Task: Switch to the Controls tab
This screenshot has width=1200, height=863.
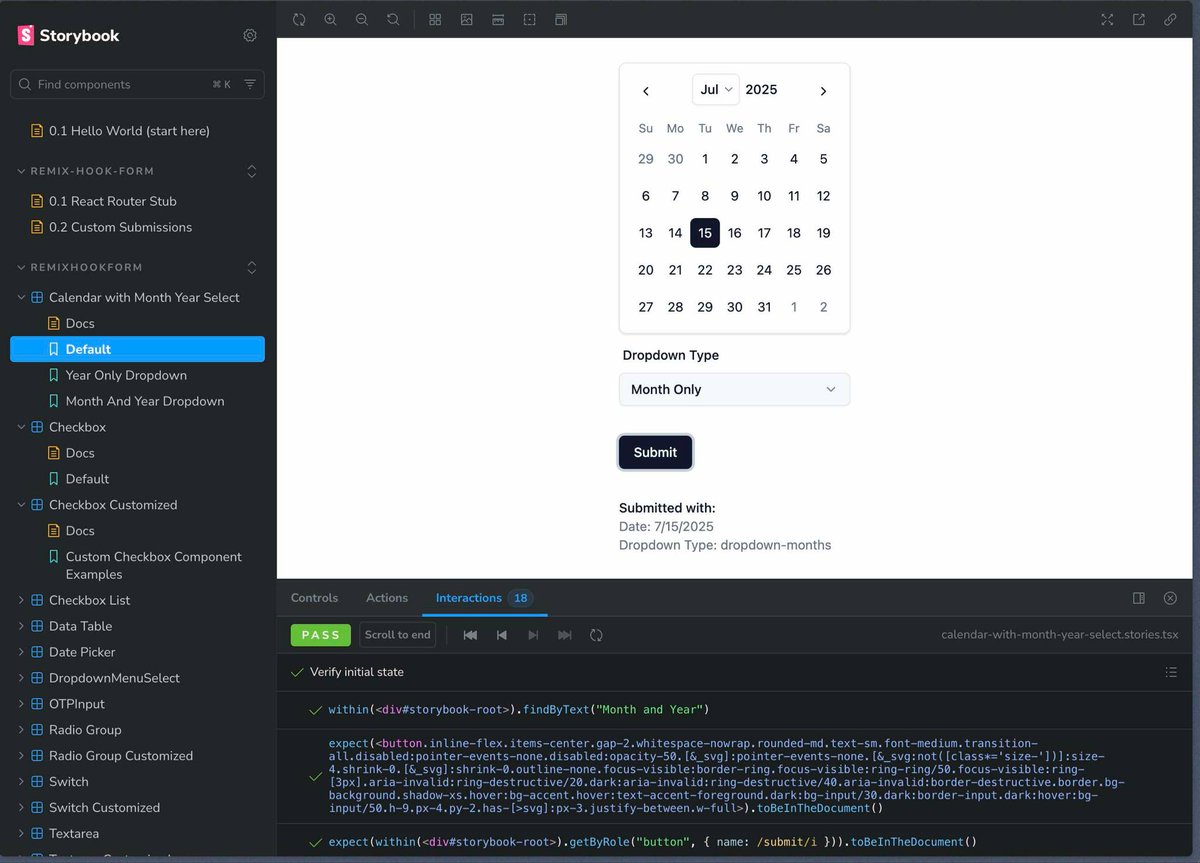Action: click(x=314, y=598)
